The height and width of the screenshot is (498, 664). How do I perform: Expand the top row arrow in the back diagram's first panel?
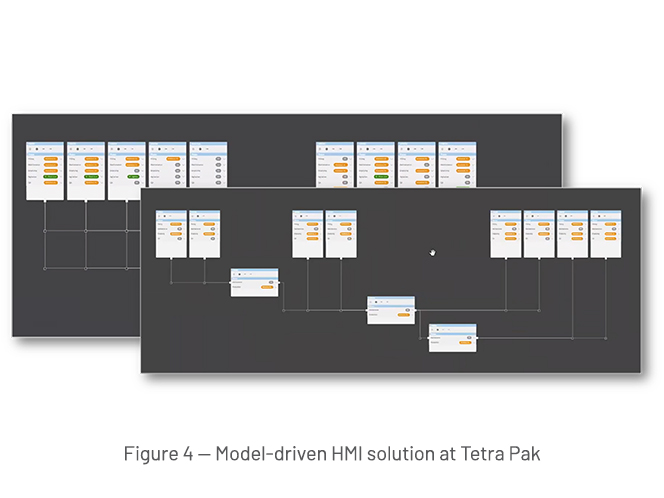click(60, 159)
